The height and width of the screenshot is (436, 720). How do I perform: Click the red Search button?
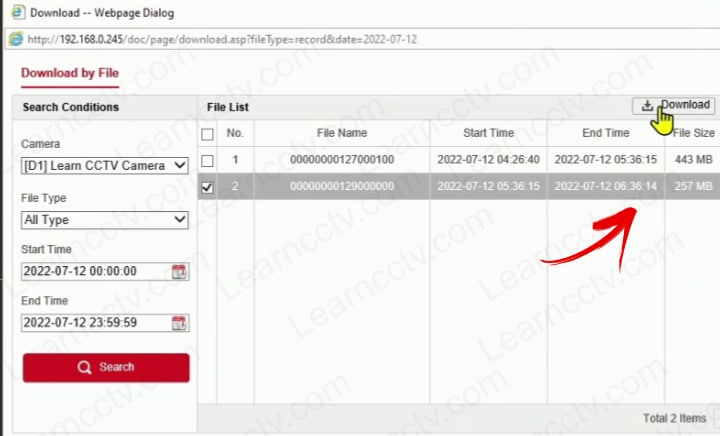click(106, 367)
